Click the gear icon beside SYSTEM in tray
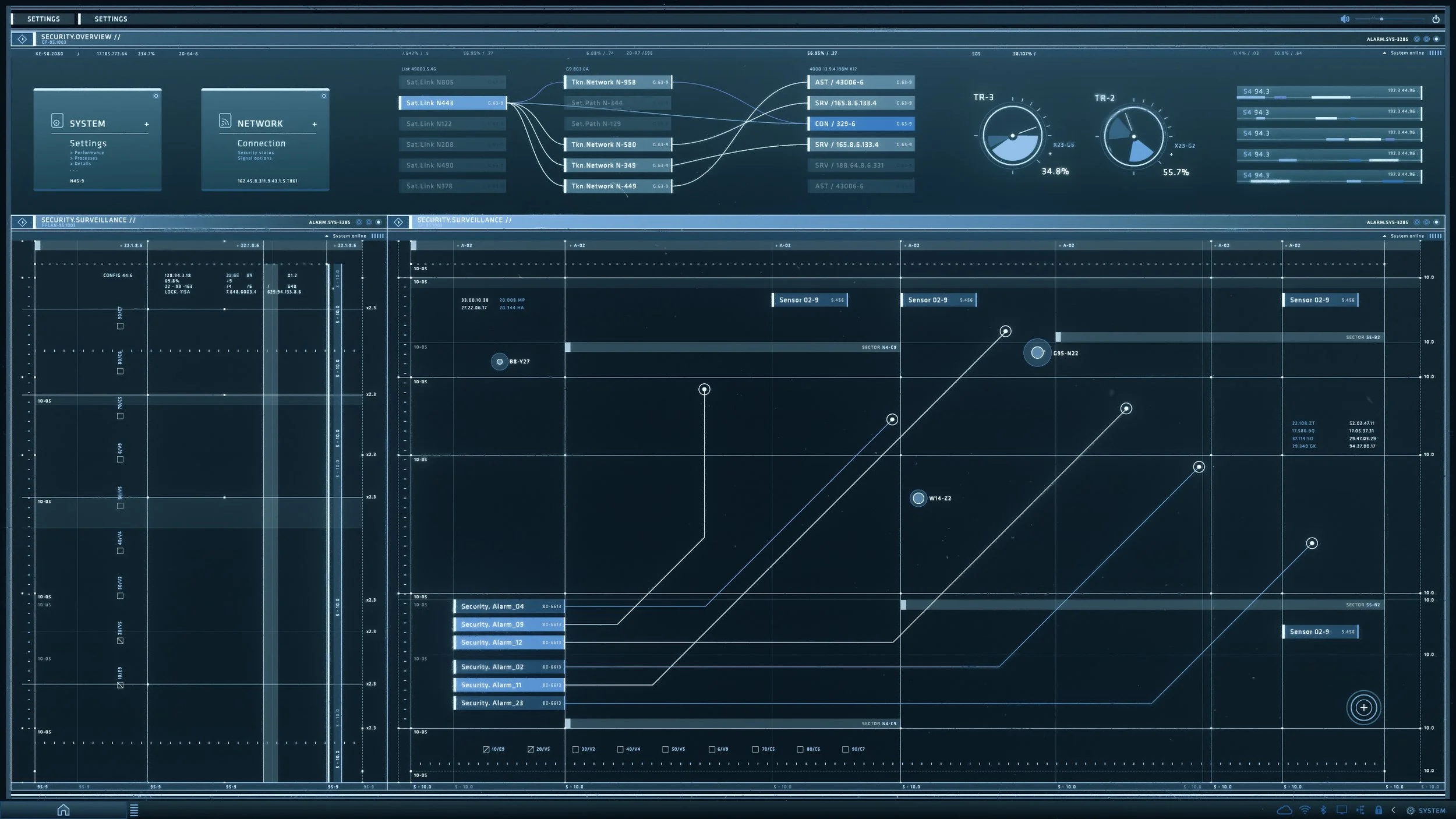 pyautogui.click(x=1411, y=811)
